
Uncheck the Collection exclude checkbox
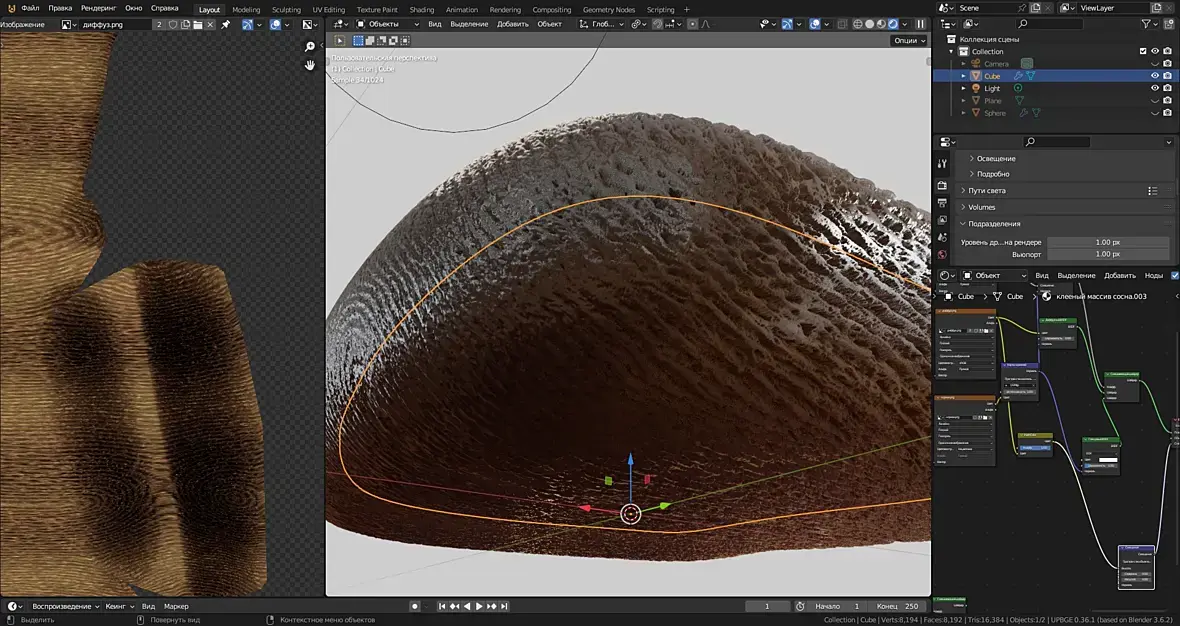click(1143, 51)
